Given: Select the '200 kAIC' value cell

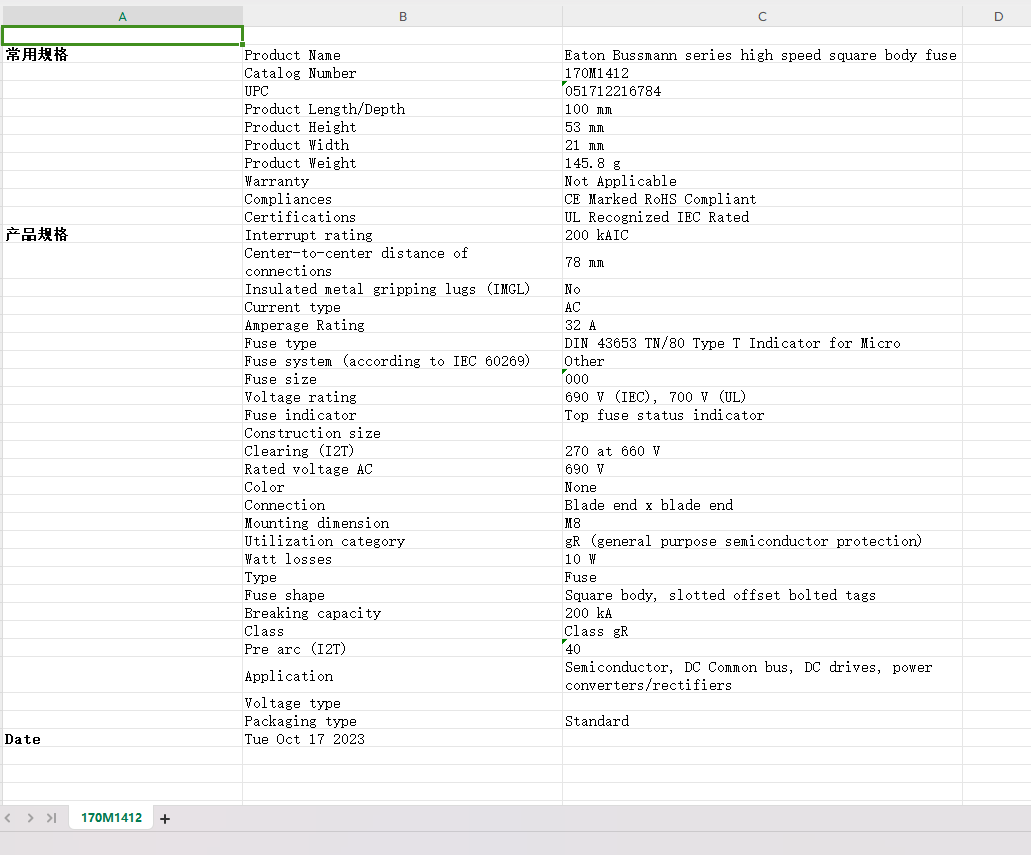Looking at the screenshot, I should 762,235.
